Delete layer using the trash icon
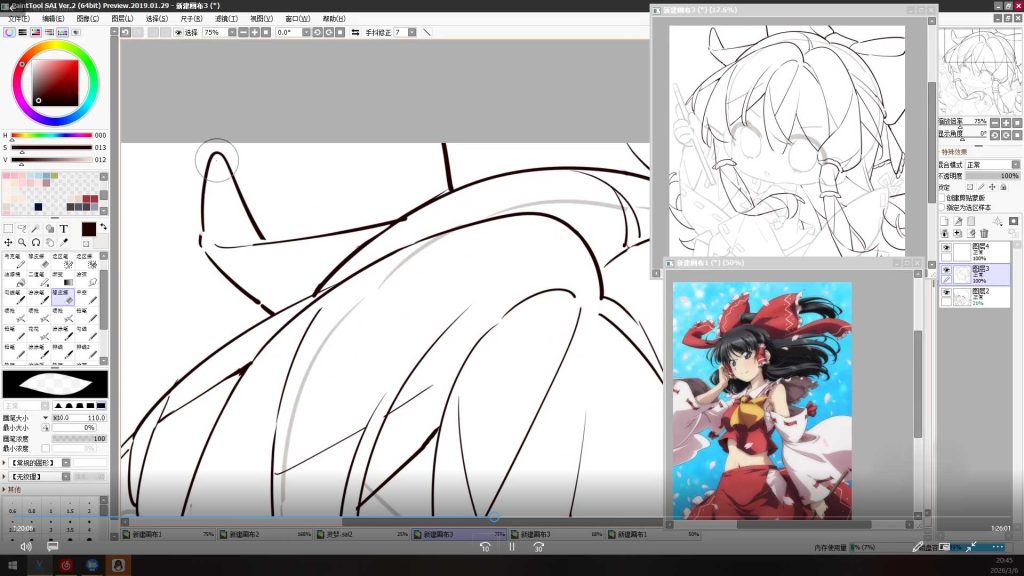This screenshot has height=576, width=1024. [x=984, y=233]
